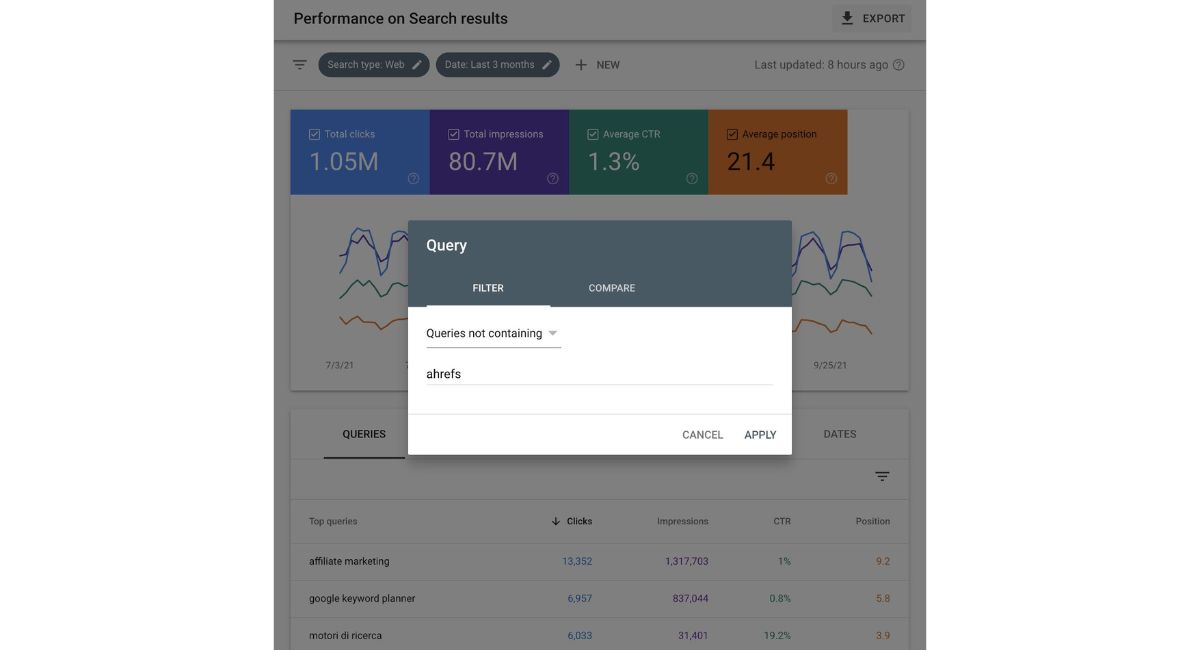
Task: Click the 1,317,703 impressions value
Action: [687, 562]
